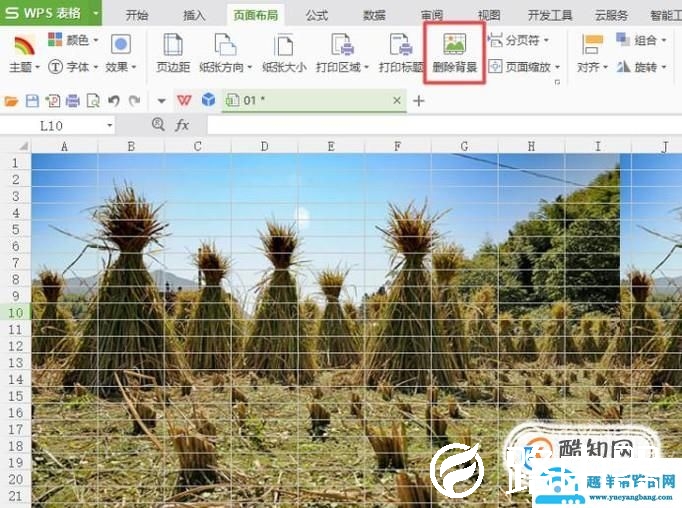This screenshot has height=508, width=682.
Task: Open the 对齐 align dropdown
Action: pos(592,53)
